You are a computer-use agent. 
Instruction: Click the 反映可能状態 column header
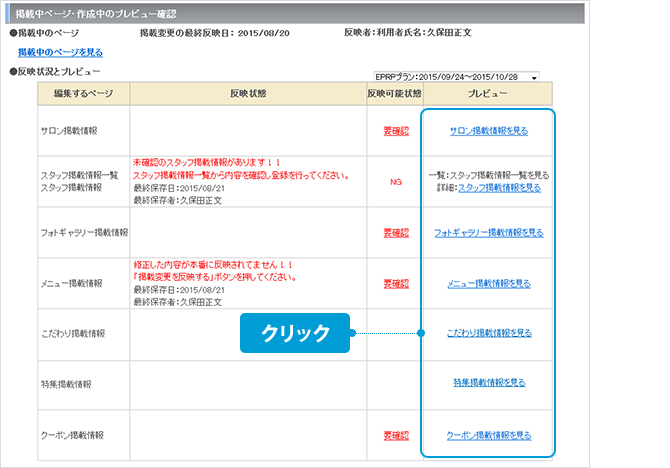pos(395,94)
